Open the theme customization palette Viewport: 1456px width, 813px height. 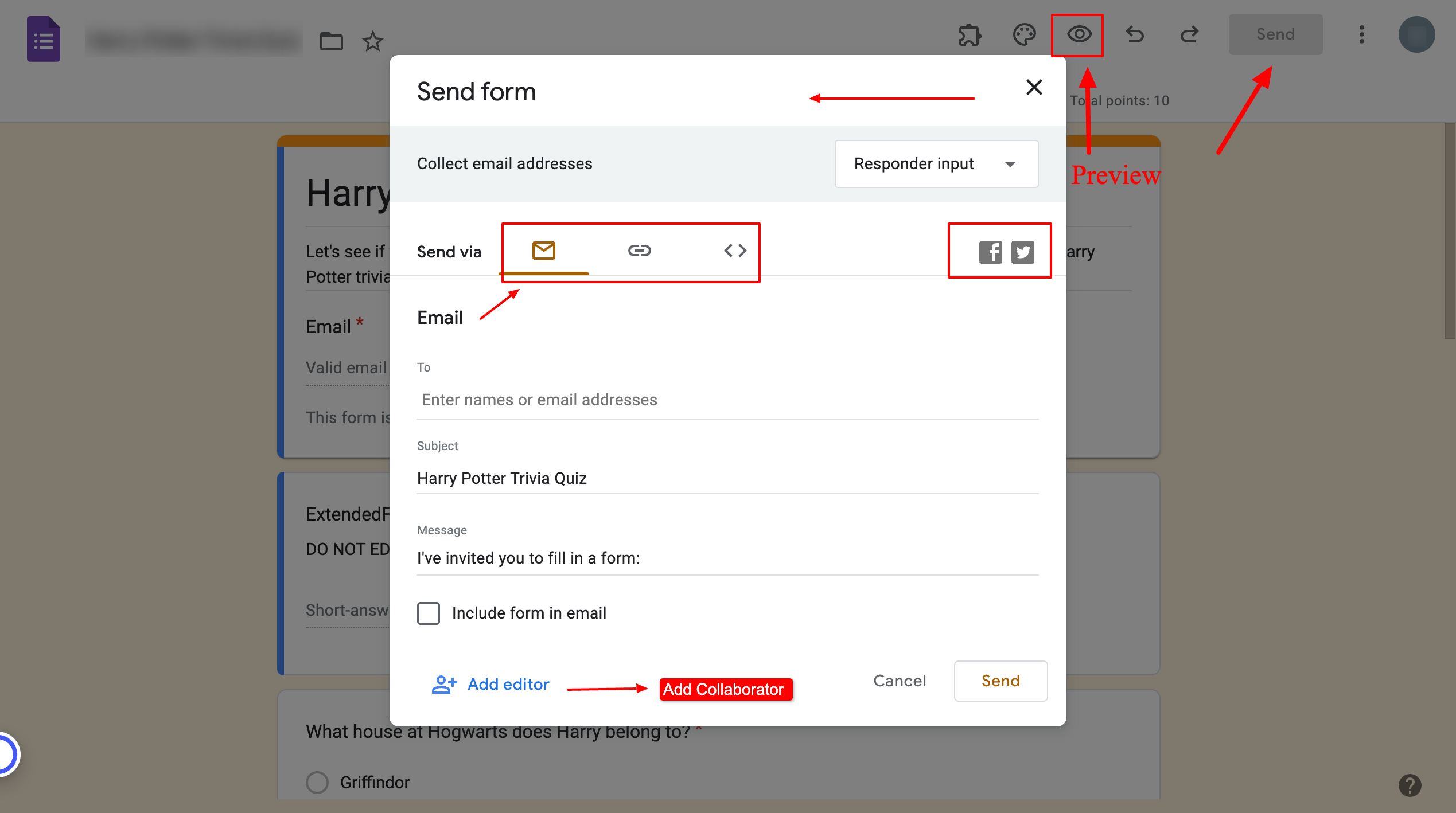tap(1025, 34)
